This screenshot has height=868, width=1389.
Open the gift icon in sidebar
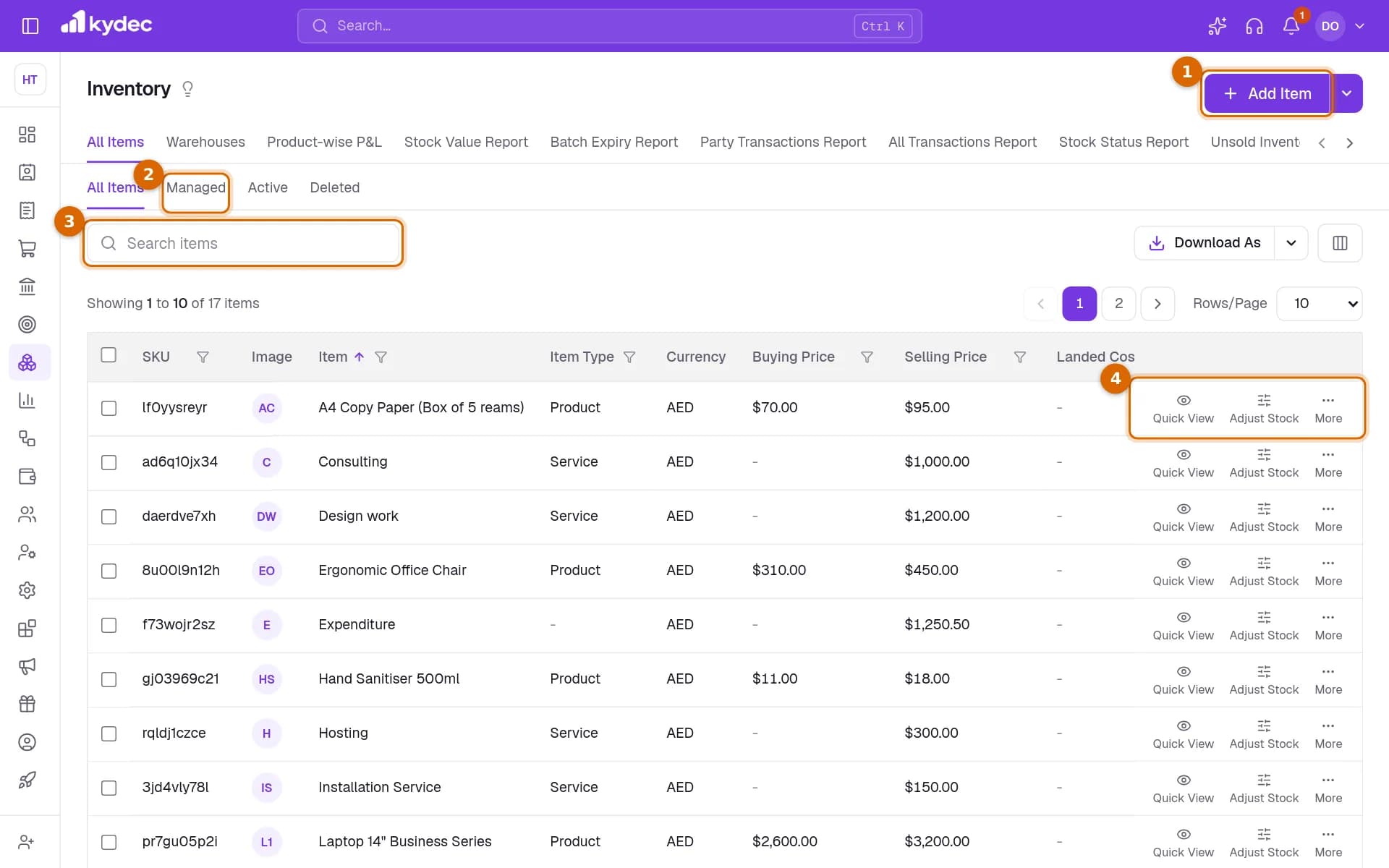click(x=27, y=704)
